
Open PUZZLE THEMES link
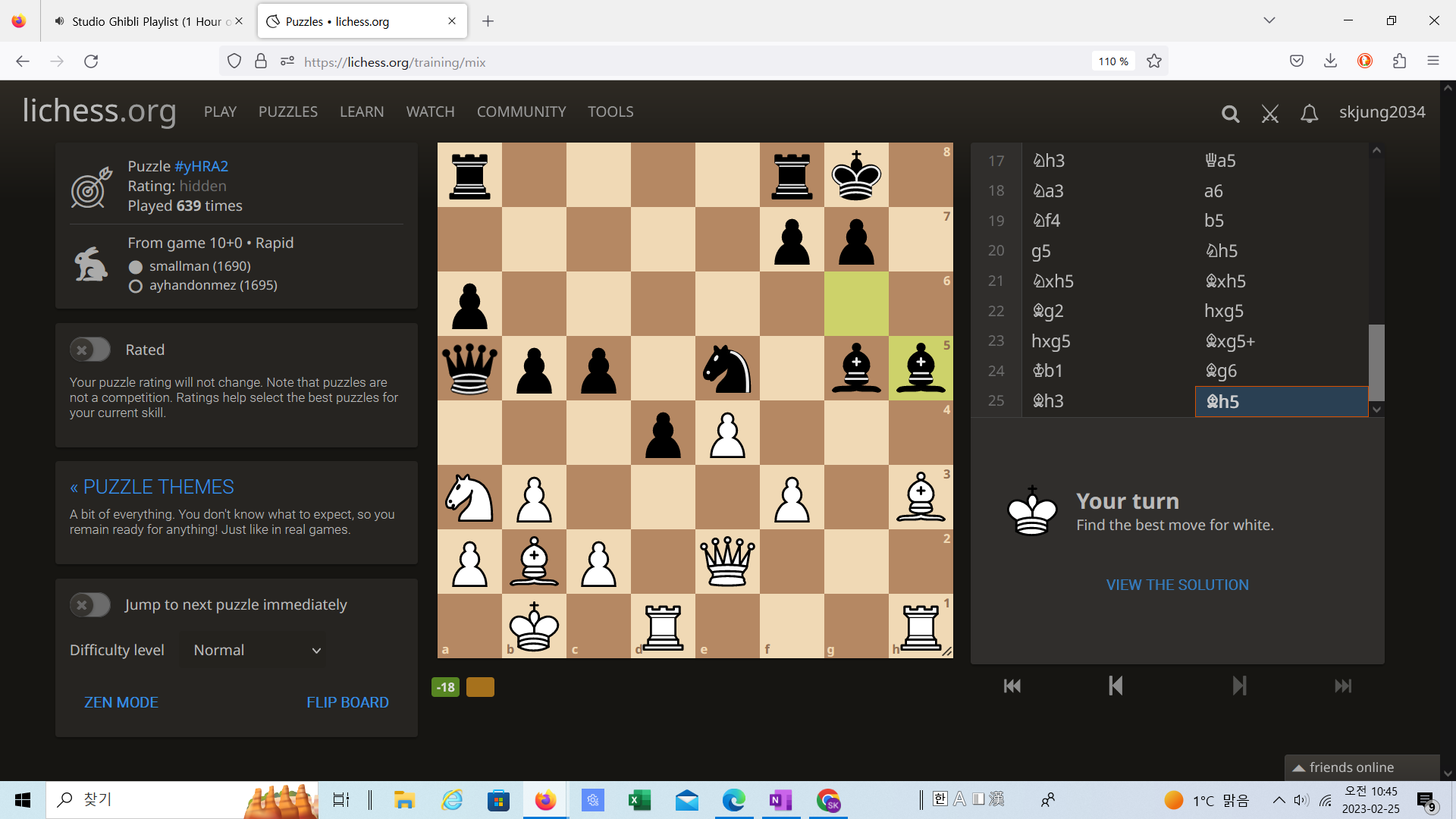152,487
